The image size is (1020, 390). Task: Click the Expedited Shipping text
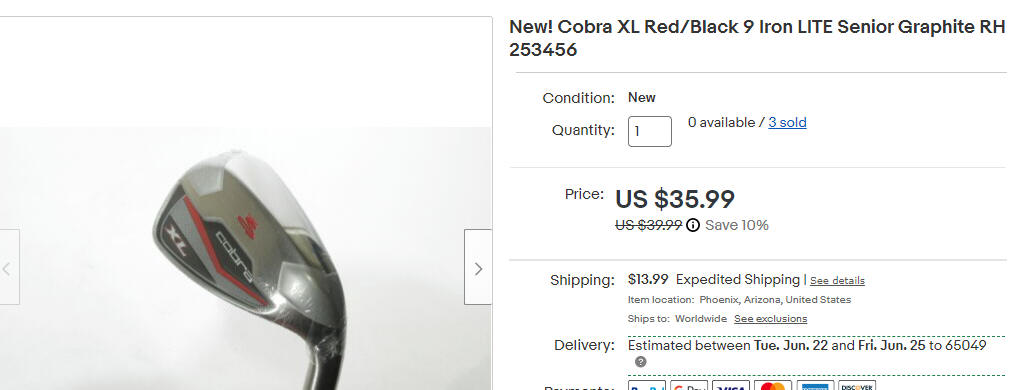click(738, 280)
